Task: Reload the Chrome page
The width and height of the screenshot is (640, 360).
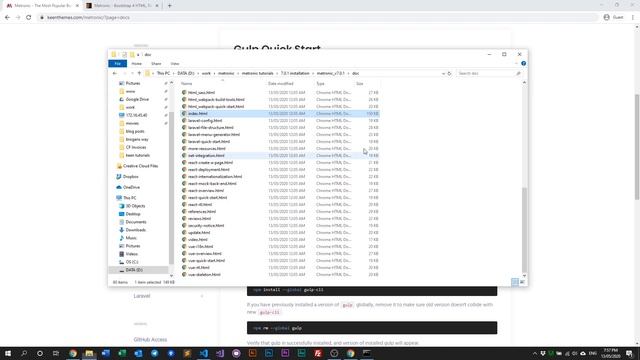Action: tap(29, 18)
